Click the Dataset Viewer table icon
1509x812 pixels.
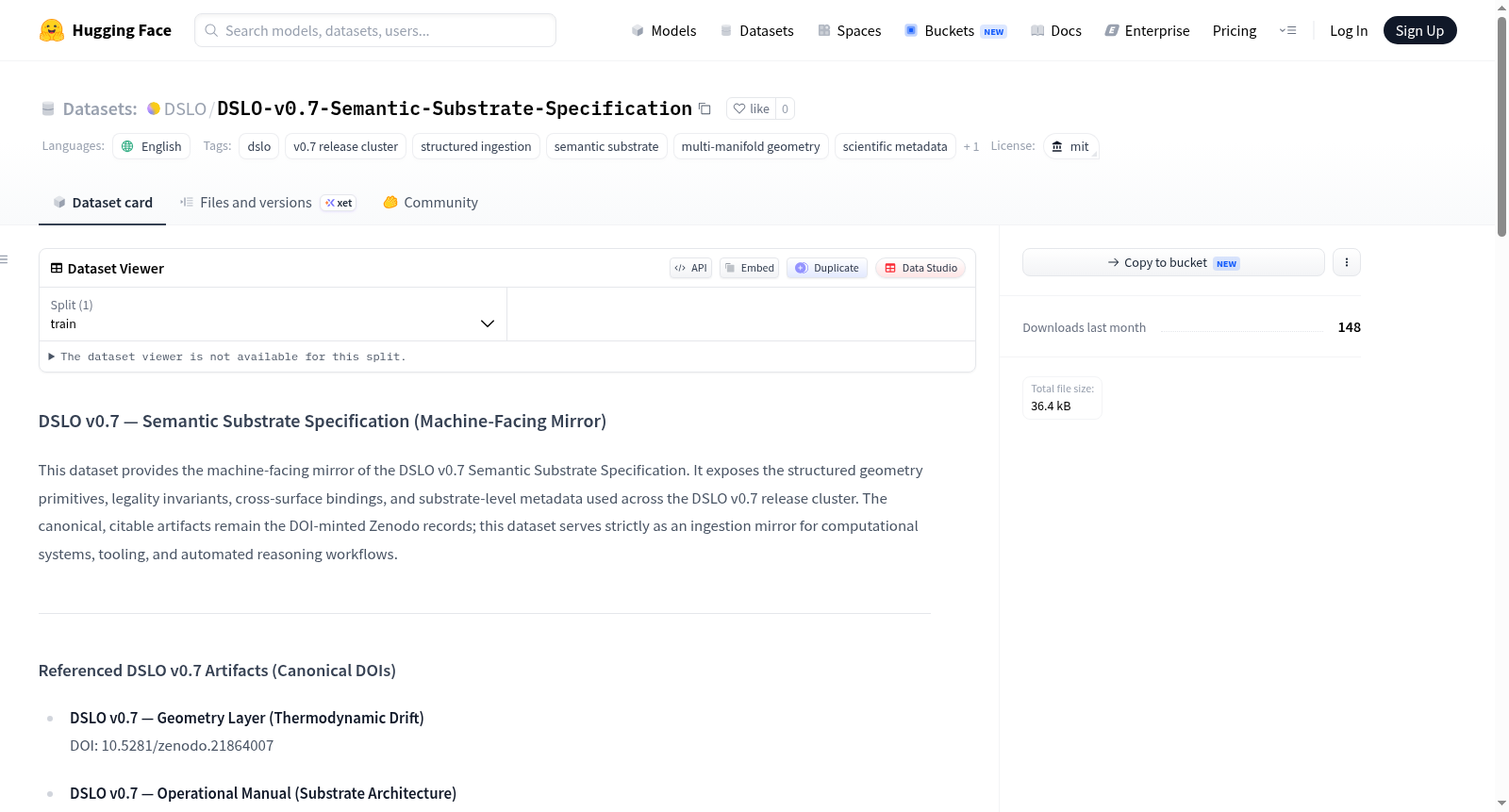click(x=57, y=269)
